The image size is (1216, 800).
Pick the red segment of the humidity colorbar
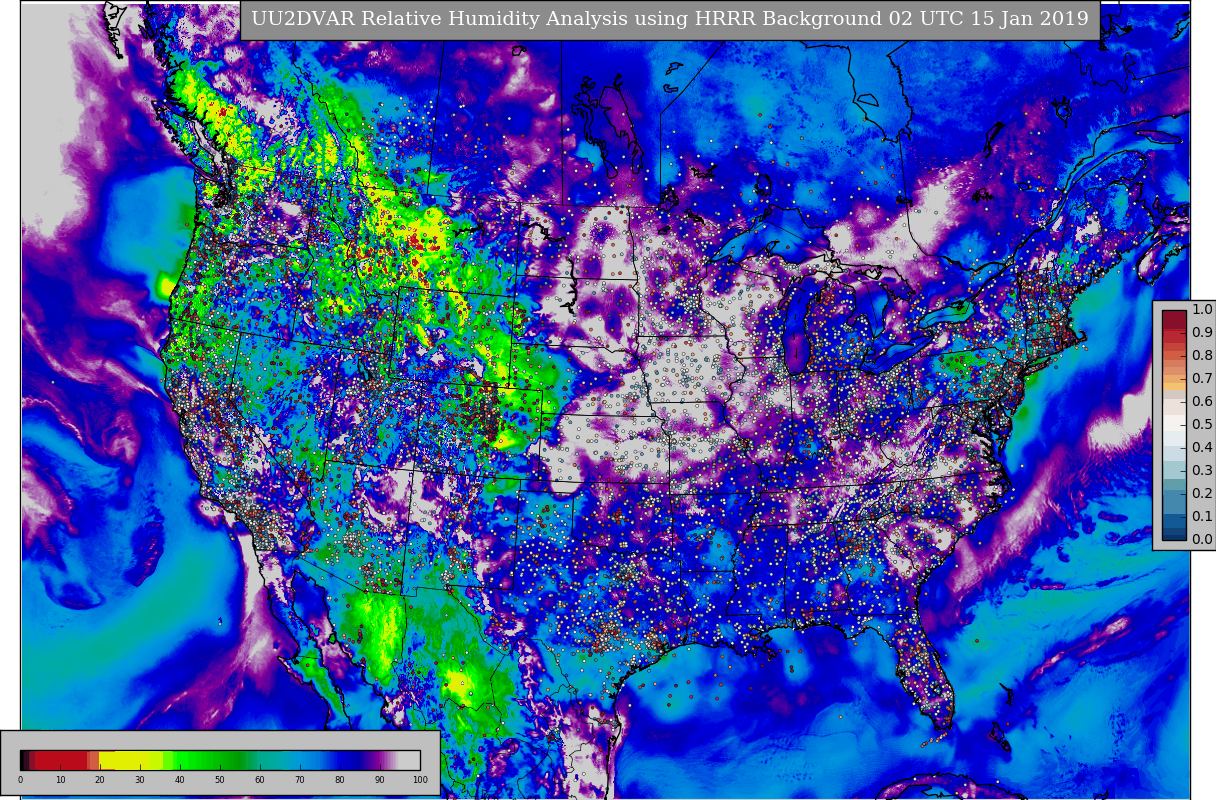click(x=62, y=760)
